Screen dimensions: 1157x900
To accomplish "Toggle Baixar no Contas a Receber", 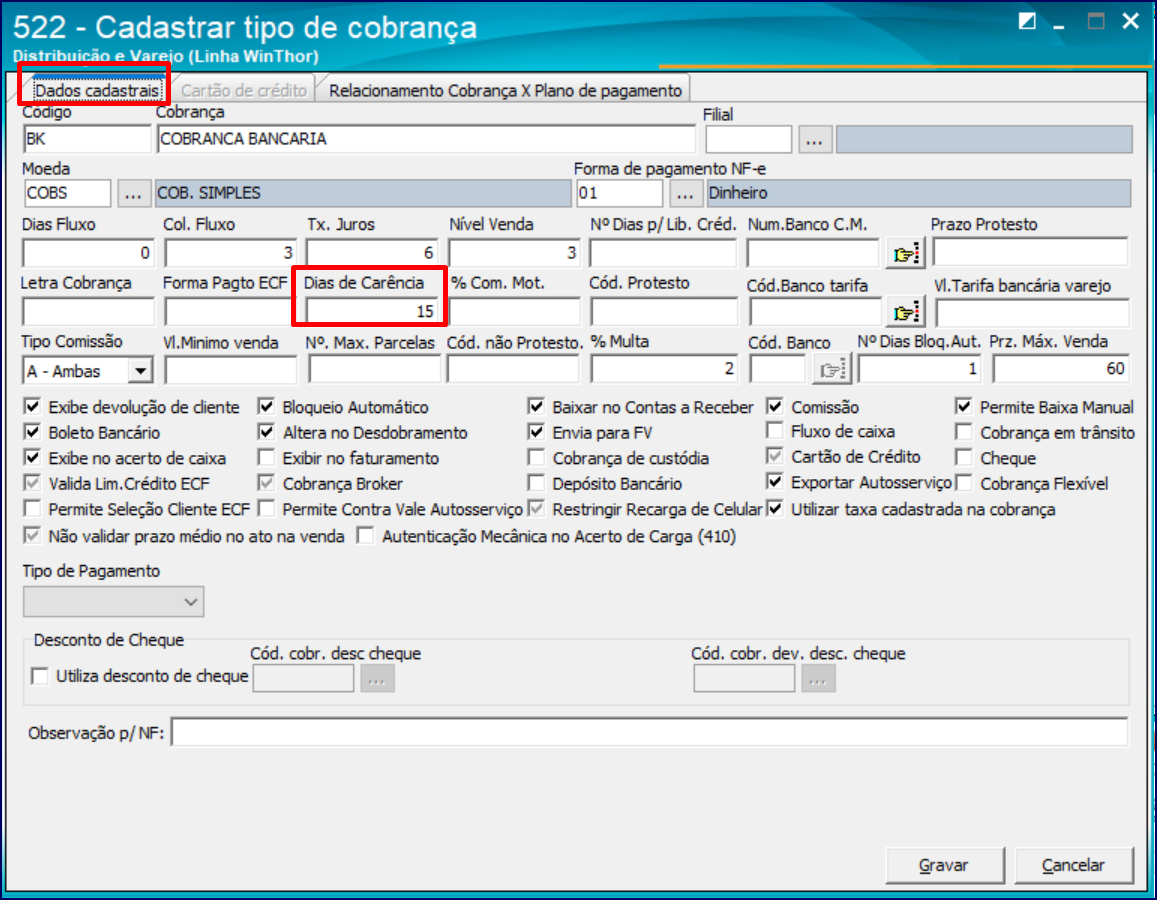I will (536, 406).
